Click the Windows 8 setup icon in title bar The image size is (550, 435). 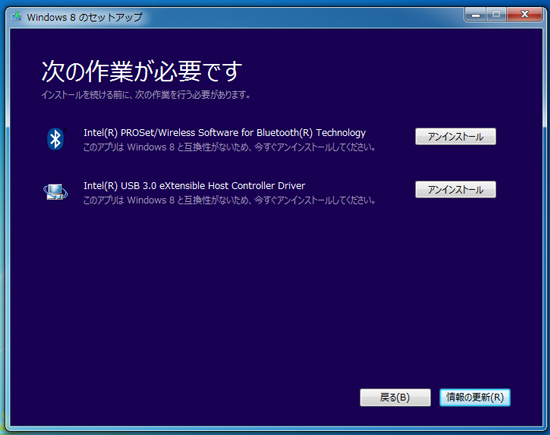pos(16,16)
